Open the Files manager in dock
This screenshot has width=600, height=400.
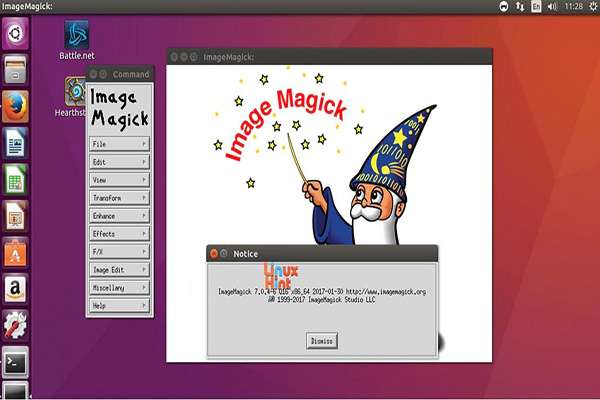[x=15, y=70]
